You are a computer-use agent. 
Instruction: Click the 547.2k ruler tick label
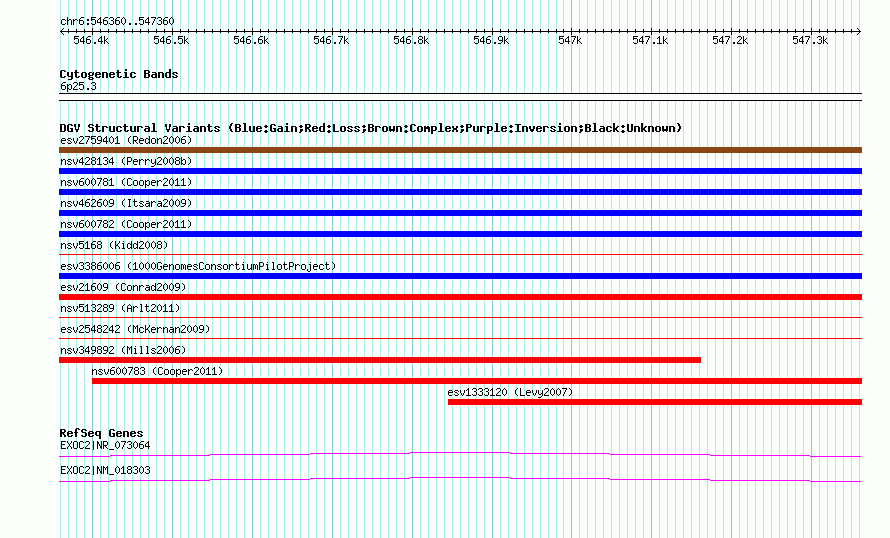(x=731, y=40)
